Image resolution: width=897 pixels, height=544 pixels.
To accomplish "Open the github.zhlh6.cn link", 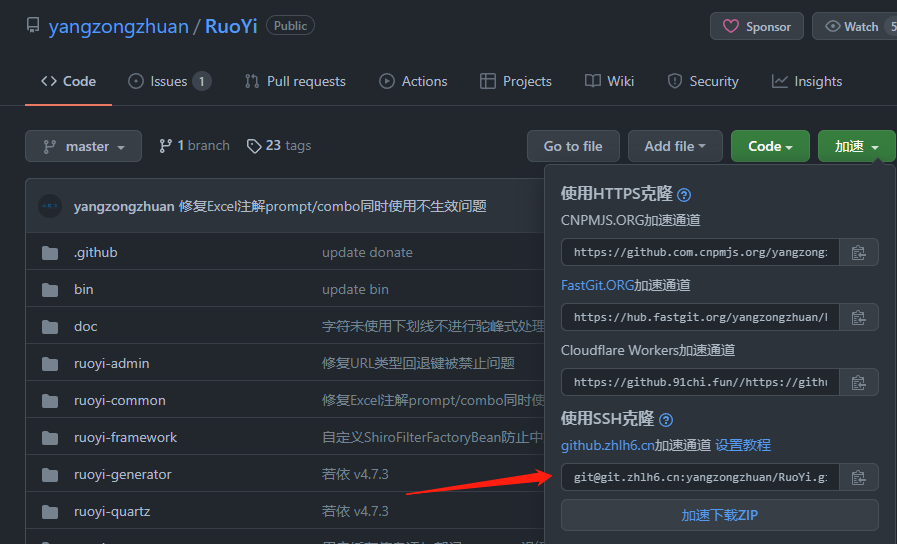I will tap(608, 445).
